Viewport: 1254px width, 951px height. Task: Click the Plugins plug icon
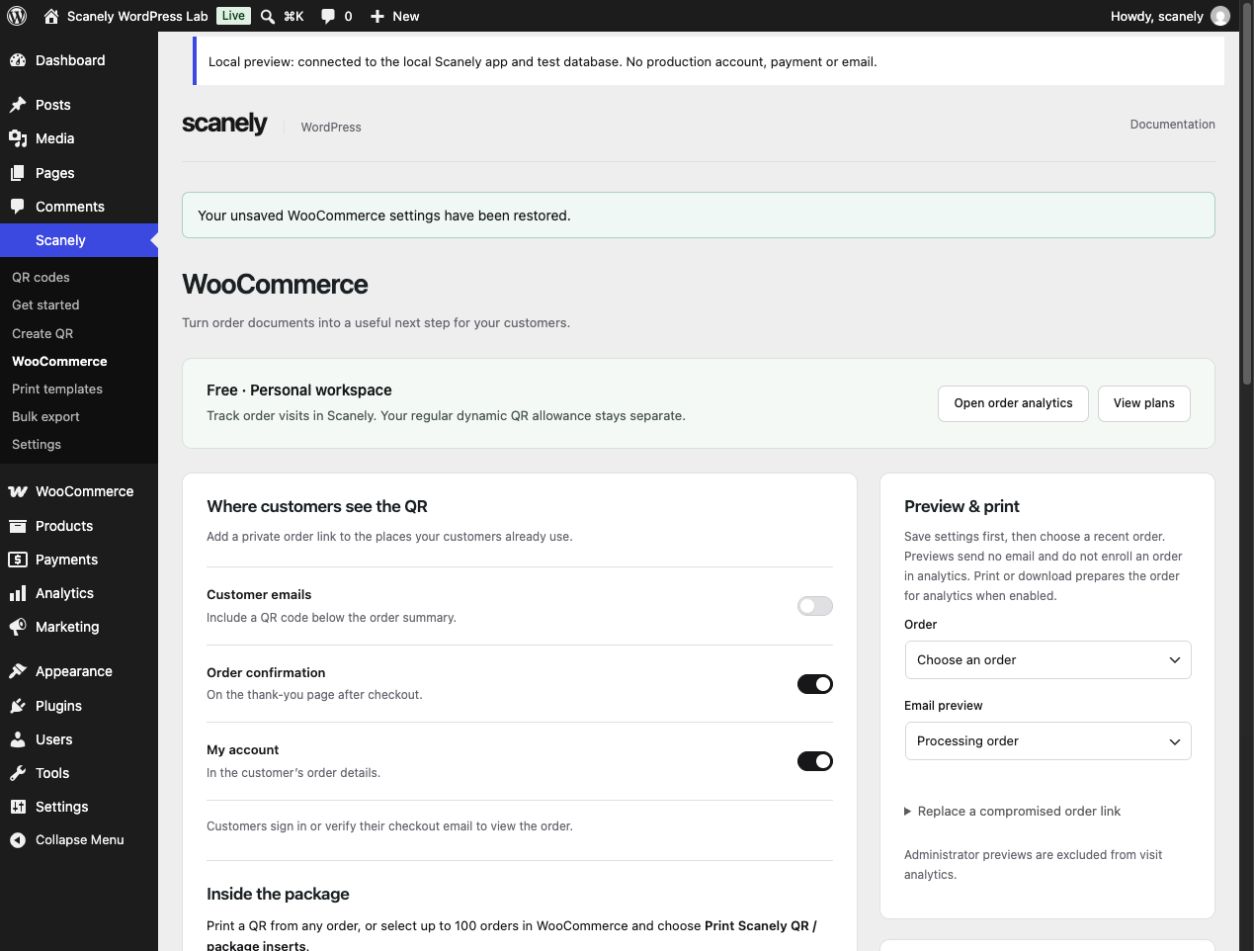(x=17, y=706)
